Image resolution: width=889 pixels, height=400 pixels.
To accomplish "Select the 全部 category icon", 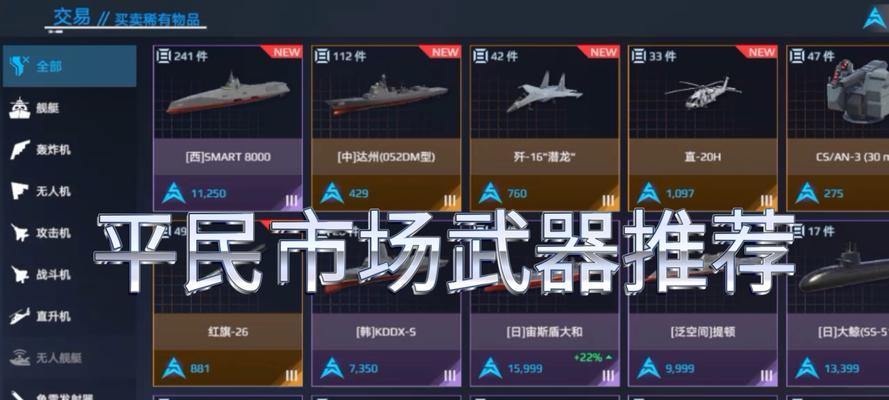I will click(x=20, y=66).
